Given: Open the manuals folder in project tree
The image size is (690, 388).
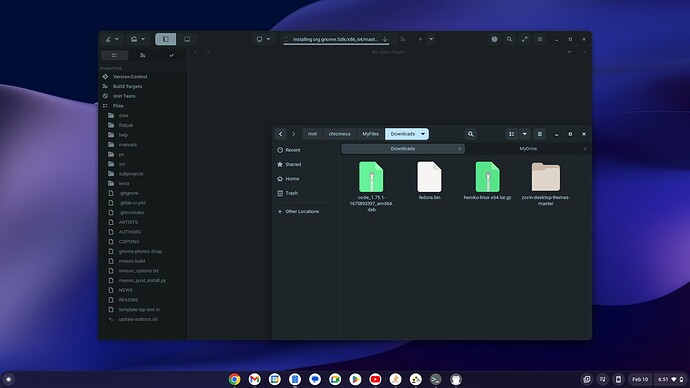Looking at the screenshot, I should (127, 144).
